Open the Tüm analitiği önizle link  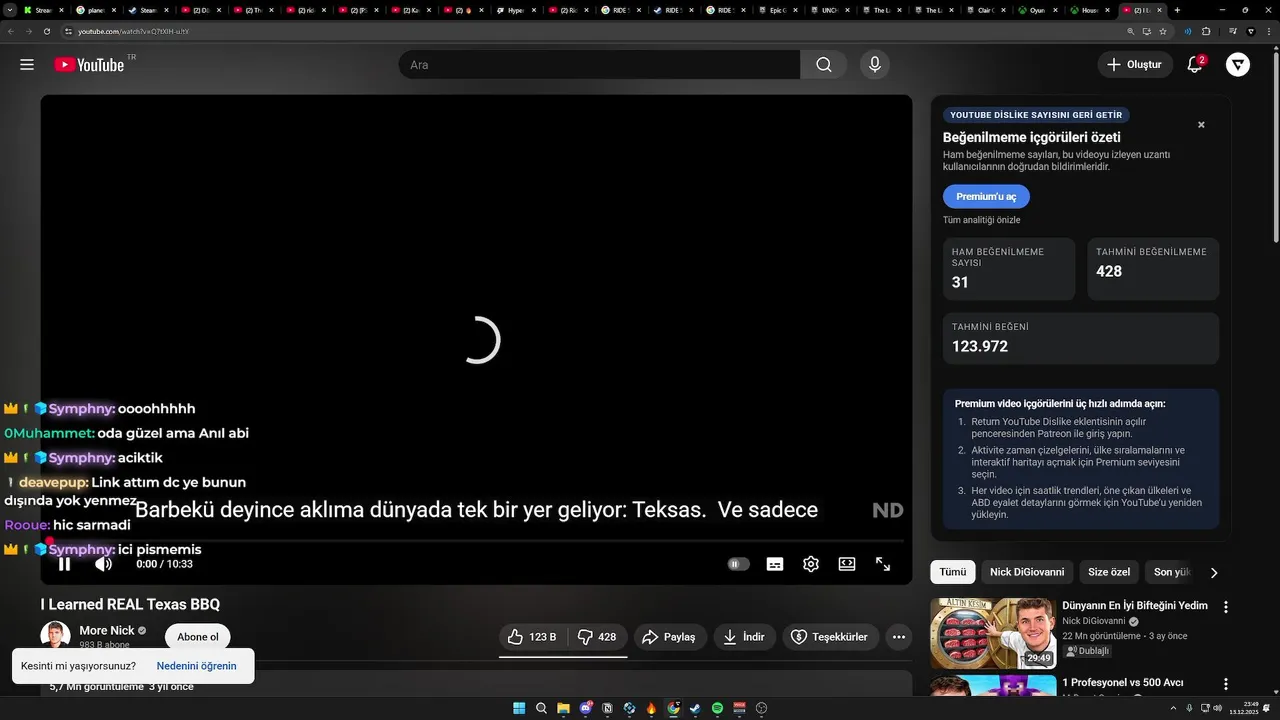click(982, 220)
